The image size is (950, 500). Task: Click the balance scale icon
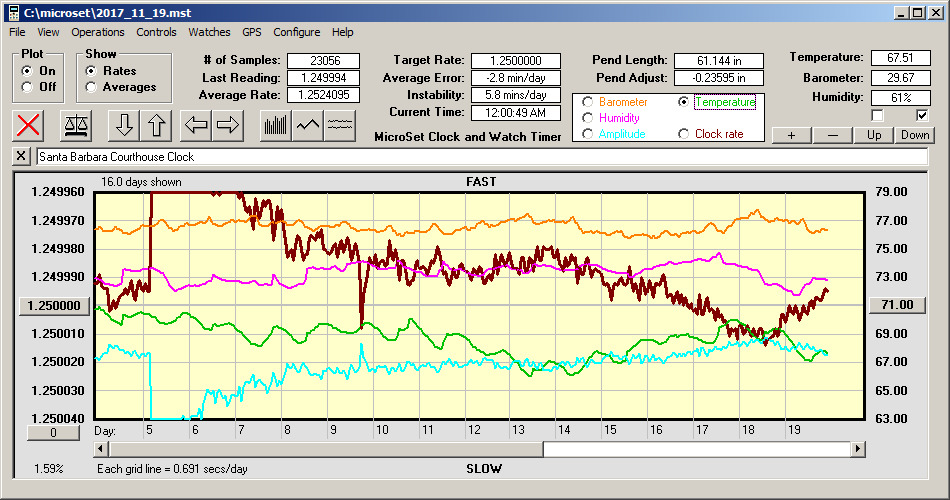(x=75, y=125)
